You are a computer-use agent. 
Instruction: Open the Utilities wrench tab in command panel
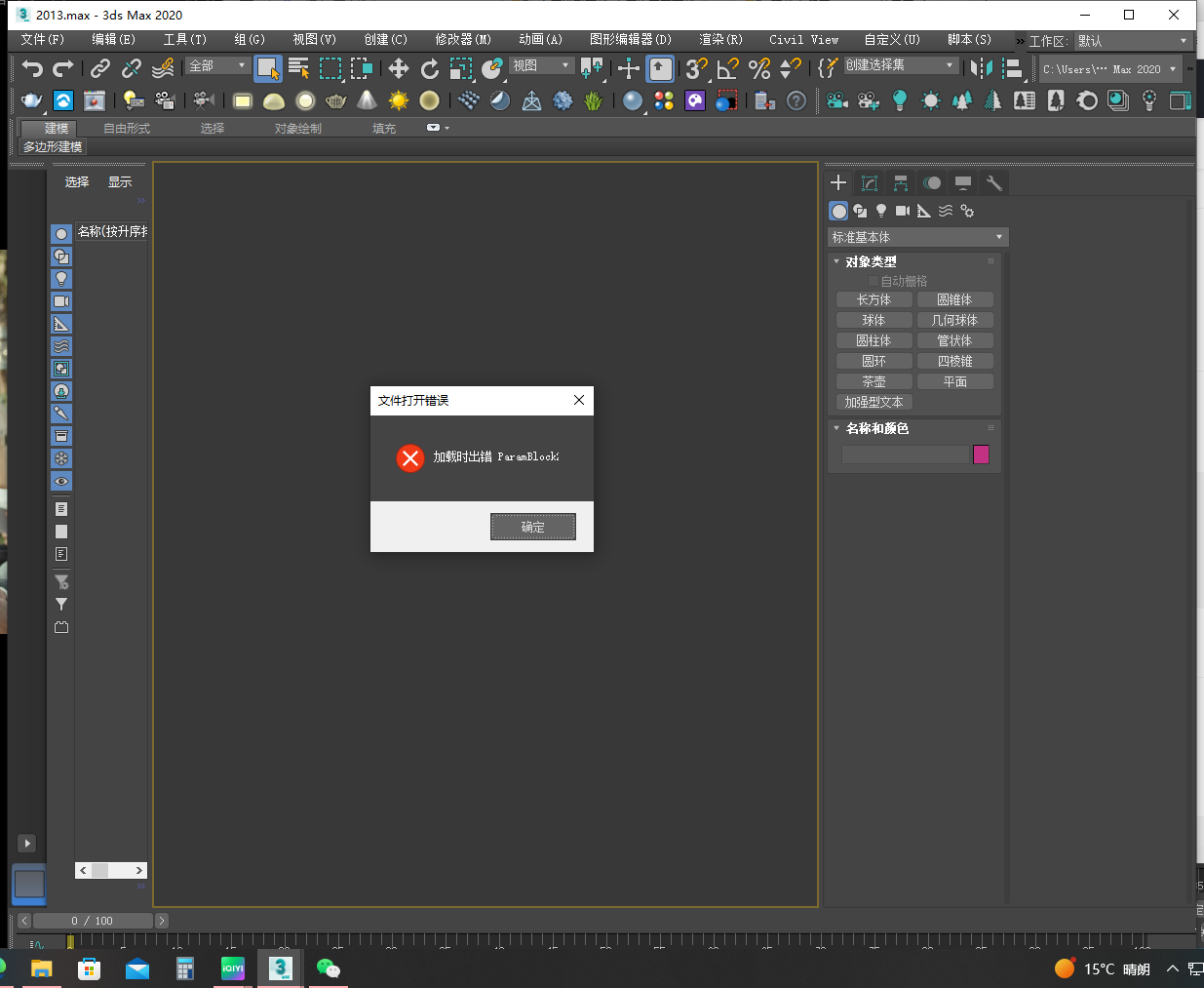pos(994,182)
